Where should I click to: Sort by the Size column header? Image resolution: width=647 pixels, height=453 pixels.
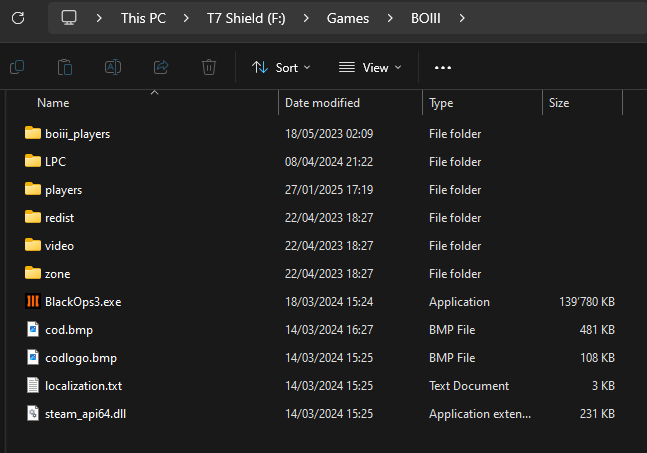pos(559,103)
